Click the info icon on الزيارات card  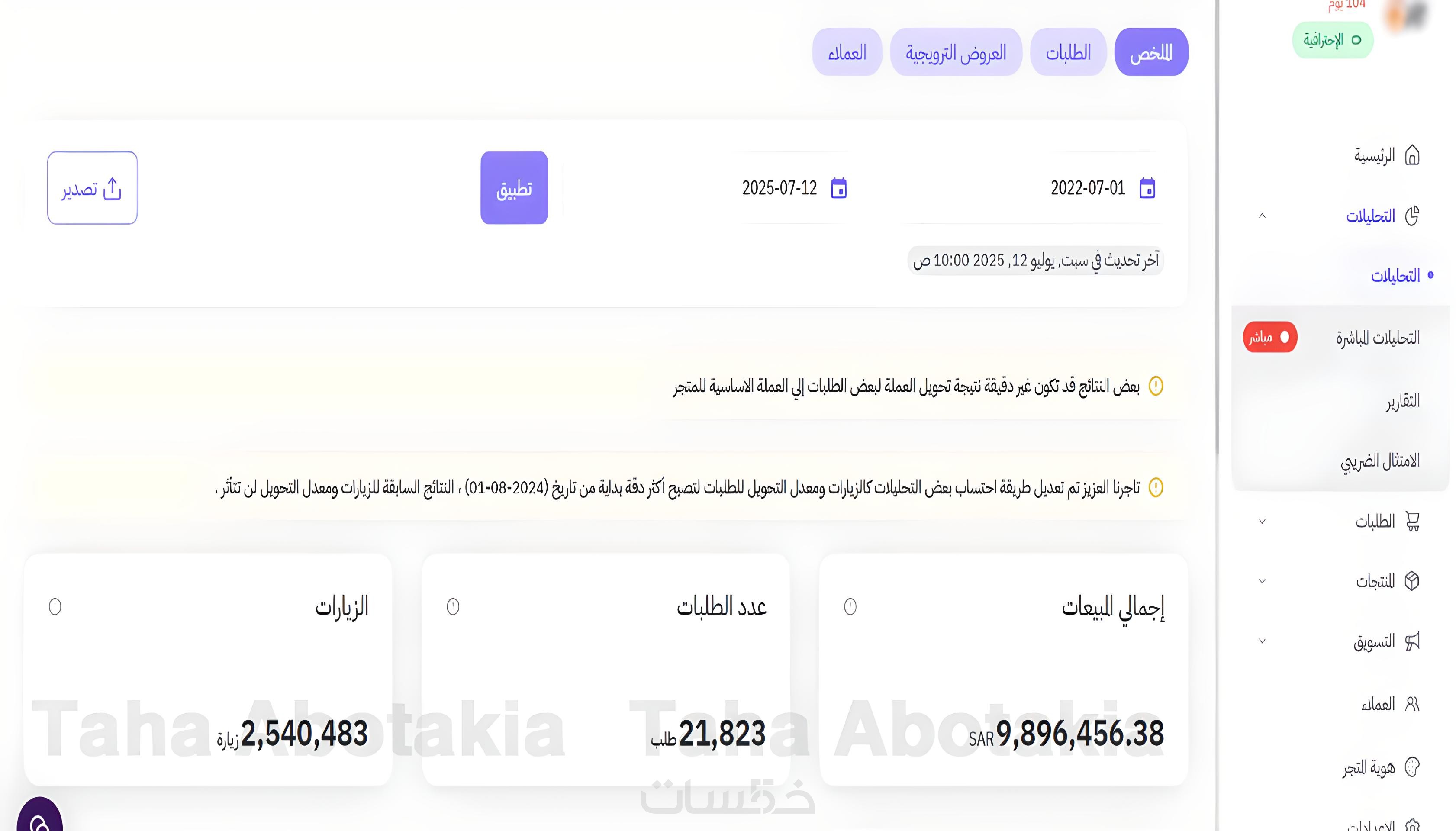[x=55, y=606]
